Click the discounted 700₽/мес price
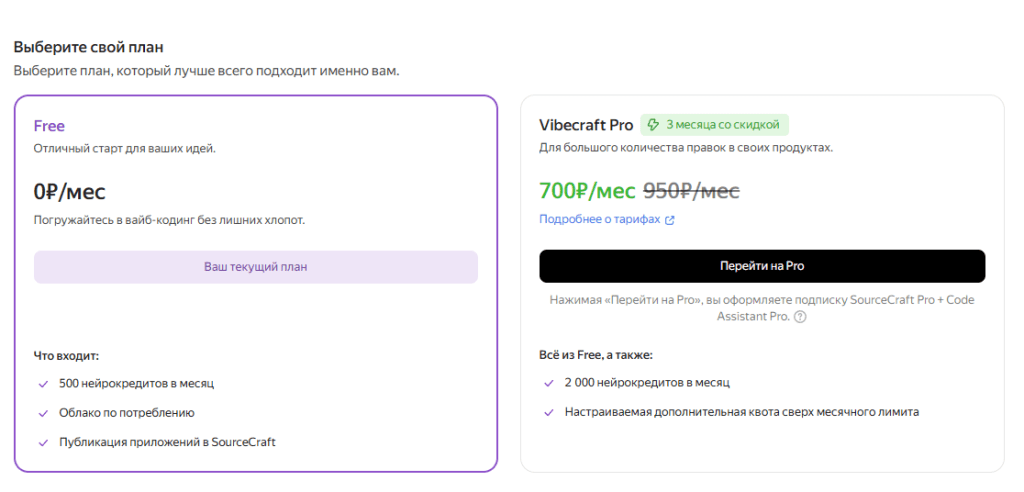Viewport: 1024px width, 492px height. click(x=587, y=191)
